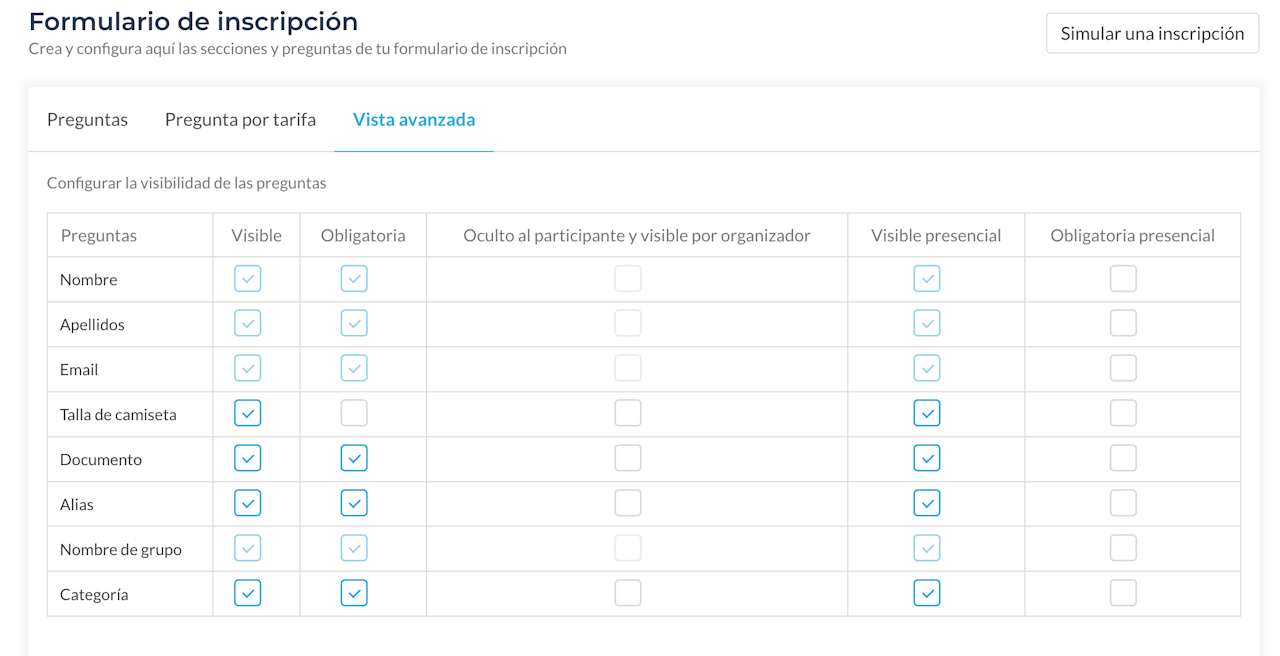Select the Vista avanzada tab

[x=414, y=120]
